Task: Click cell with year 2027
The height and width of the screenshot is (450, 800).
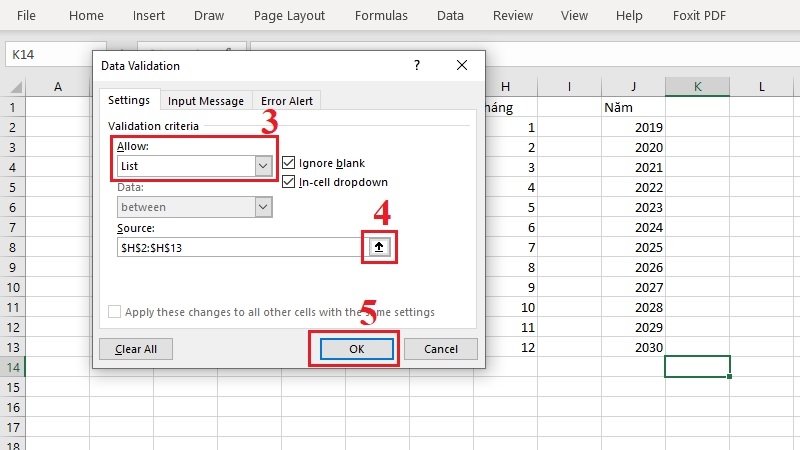Action: coord(633,287)
